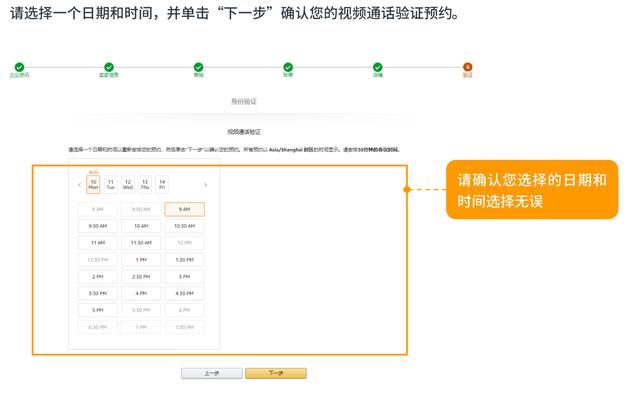Image resolution: width=640 pixels, height=394 pixels.
Task: Click the 身份验证 section heading
Action: point(244,101)
